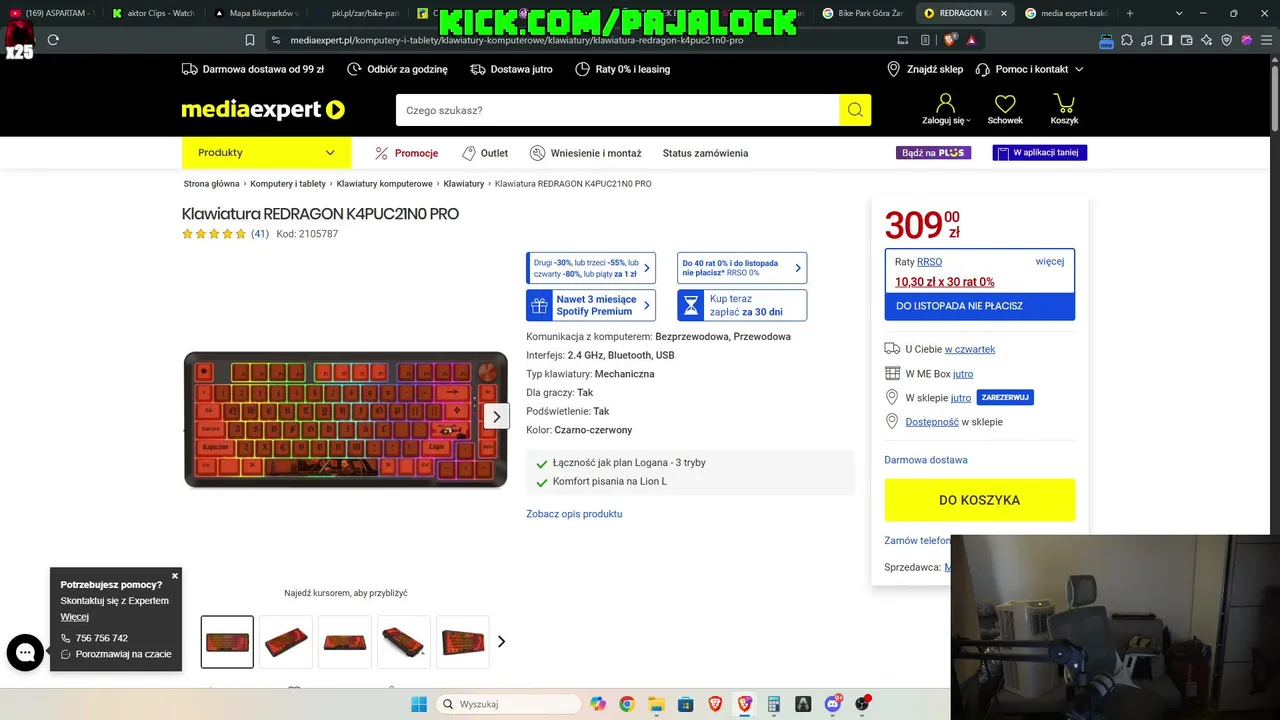Reload the page with the refresh icon

[53, 40]
